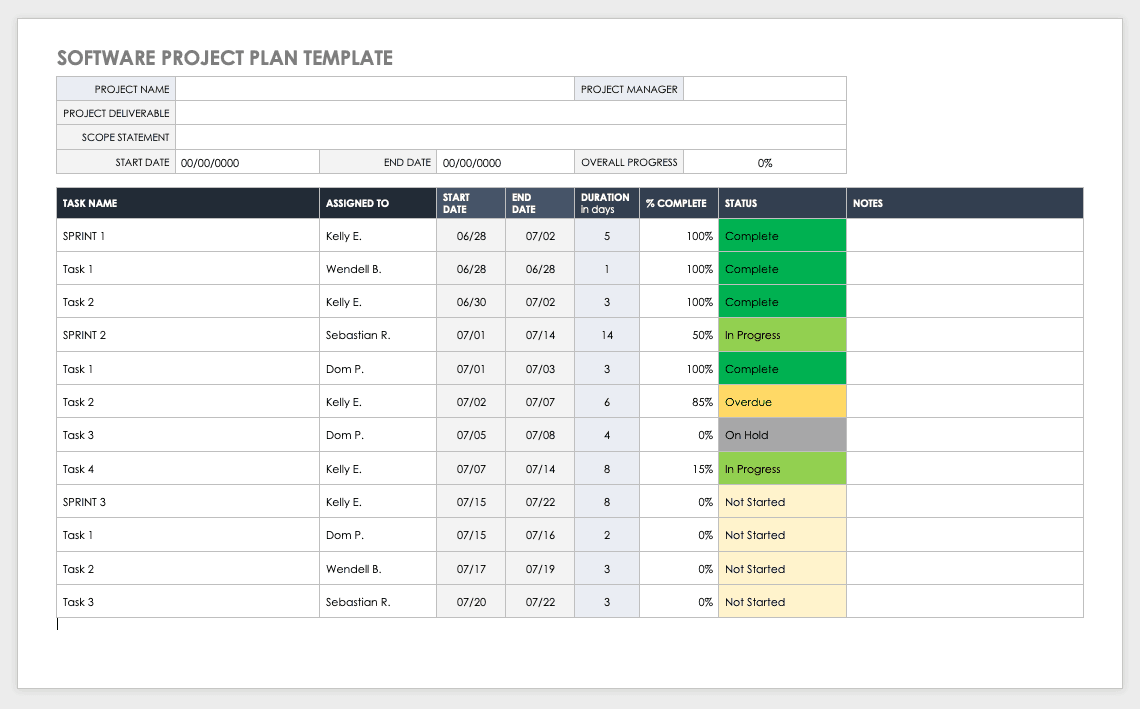Click the gray On Hold status cell

pyautogui.click(x=782, y=435)
